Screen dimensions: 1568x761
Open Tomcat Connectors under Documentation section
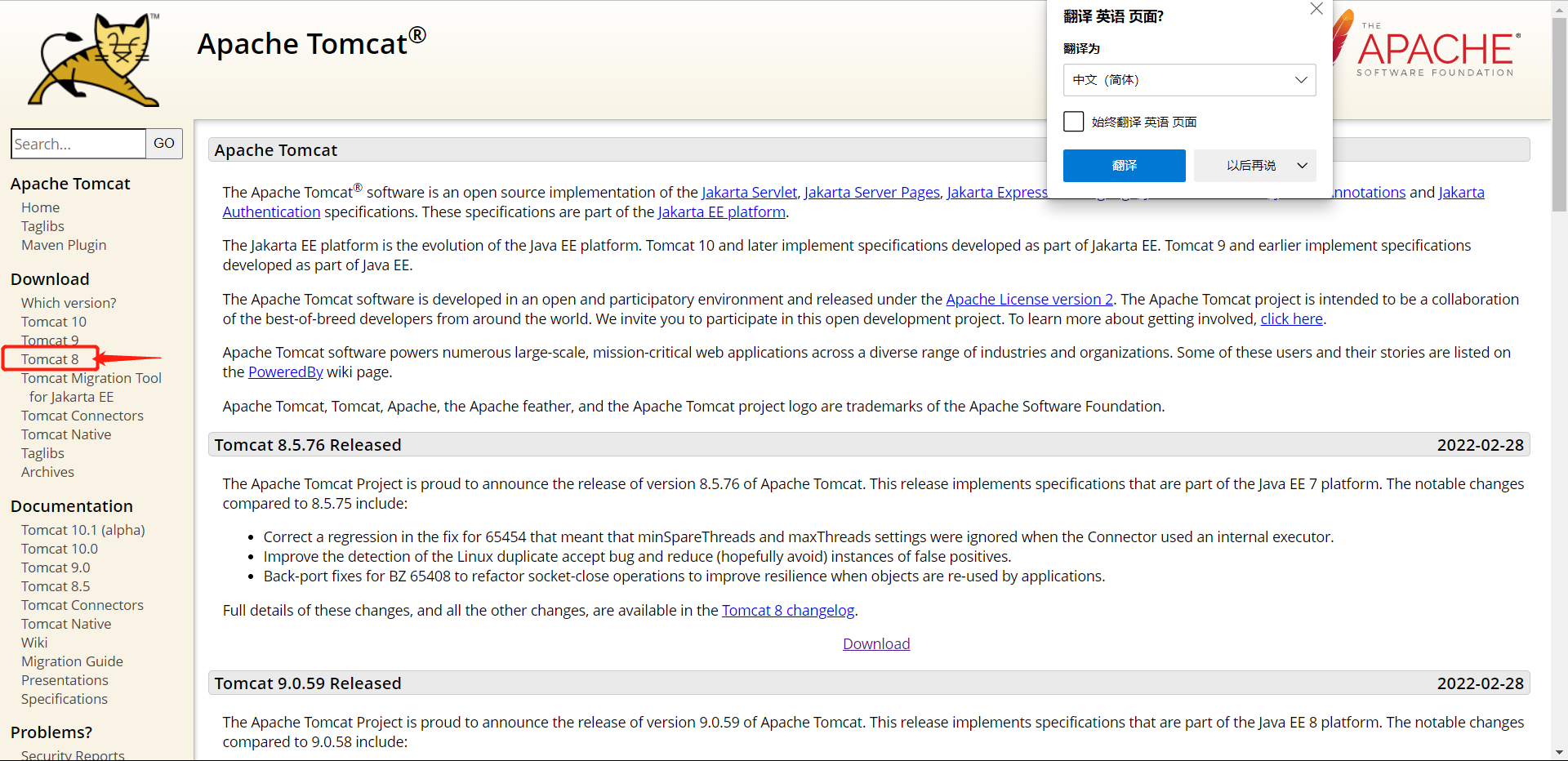pos(82,605)
